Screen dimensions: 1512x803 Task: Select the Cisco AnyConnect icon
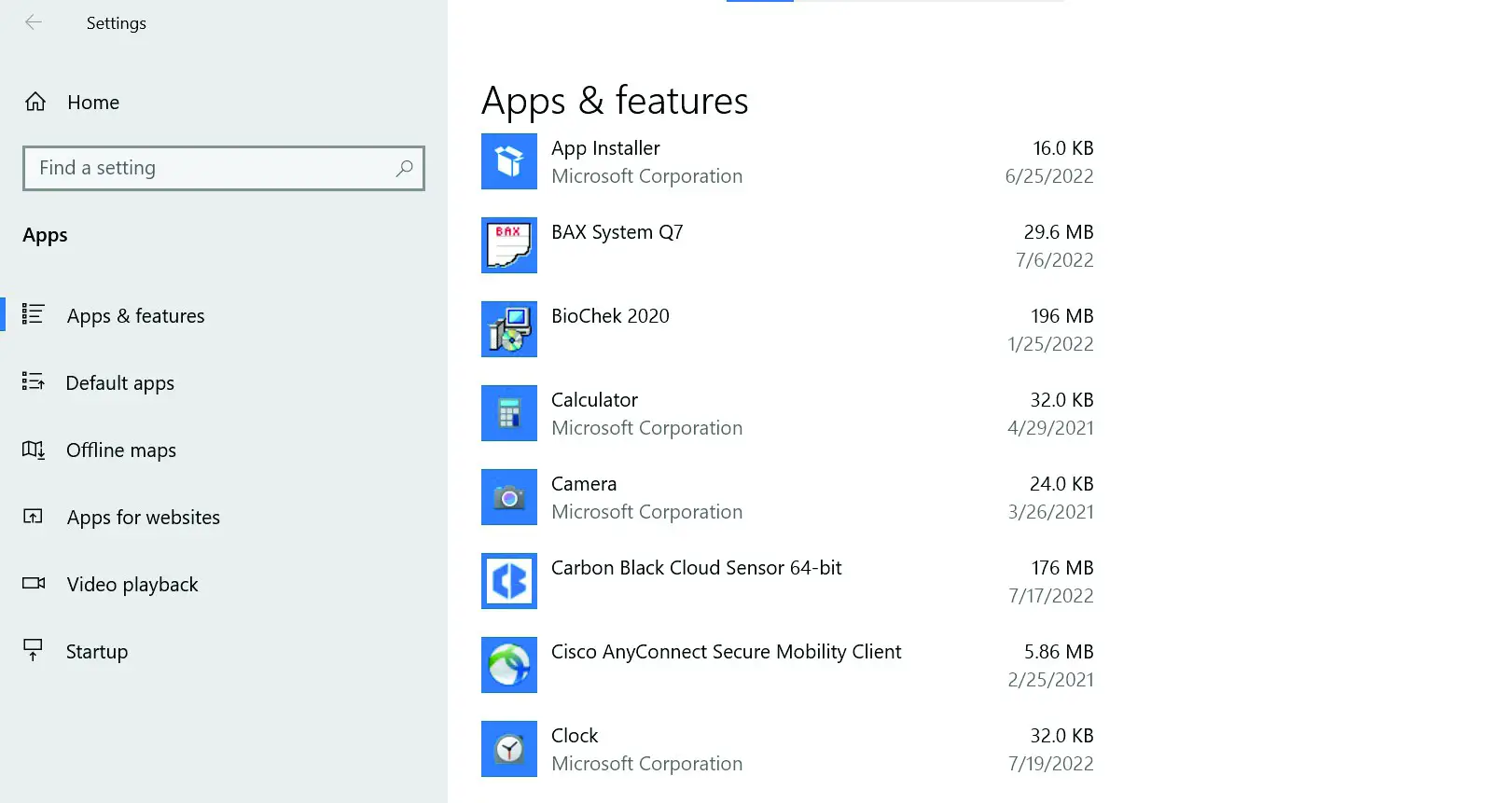(x=508, y=665)
